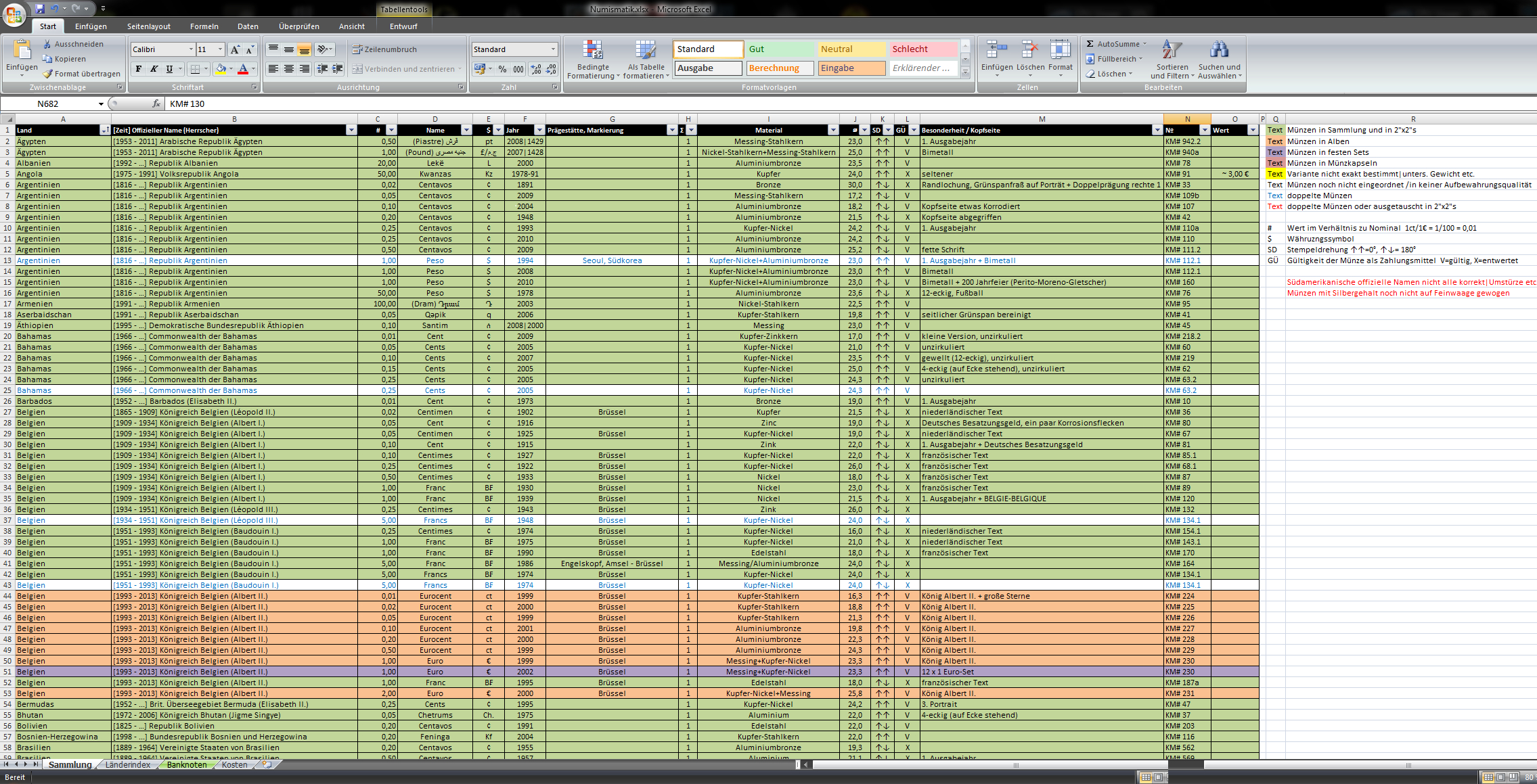1537x784 pixels.
Task: Click the percent number format icon
Action: [502, 69]
